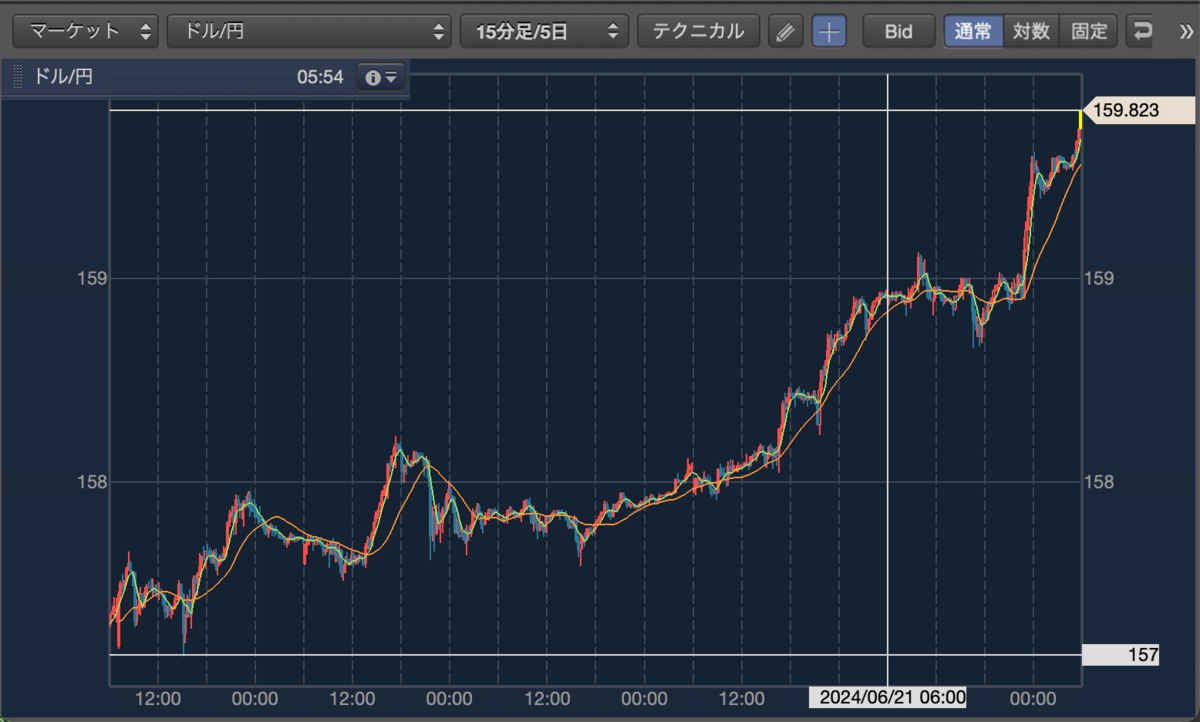Grab the panel drag handle beside ドル/円

click(x=17, y=77)
